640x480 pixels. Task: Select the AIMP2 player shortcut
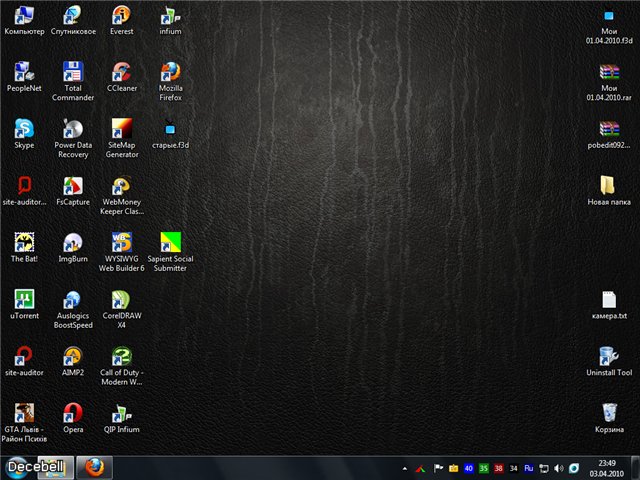point(73,362)
